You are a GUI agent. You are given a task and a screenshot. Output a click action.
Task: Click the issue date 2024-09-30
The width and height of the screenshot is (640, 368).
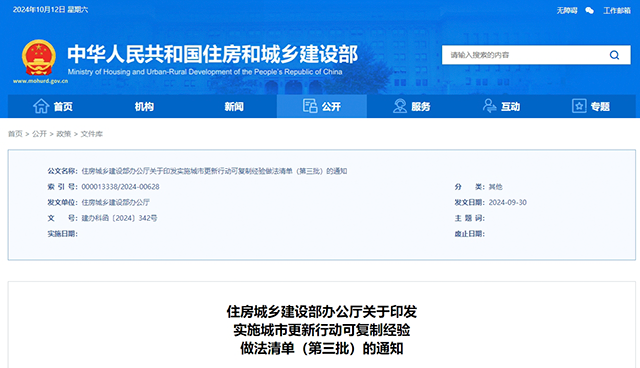tap(507, 202)
